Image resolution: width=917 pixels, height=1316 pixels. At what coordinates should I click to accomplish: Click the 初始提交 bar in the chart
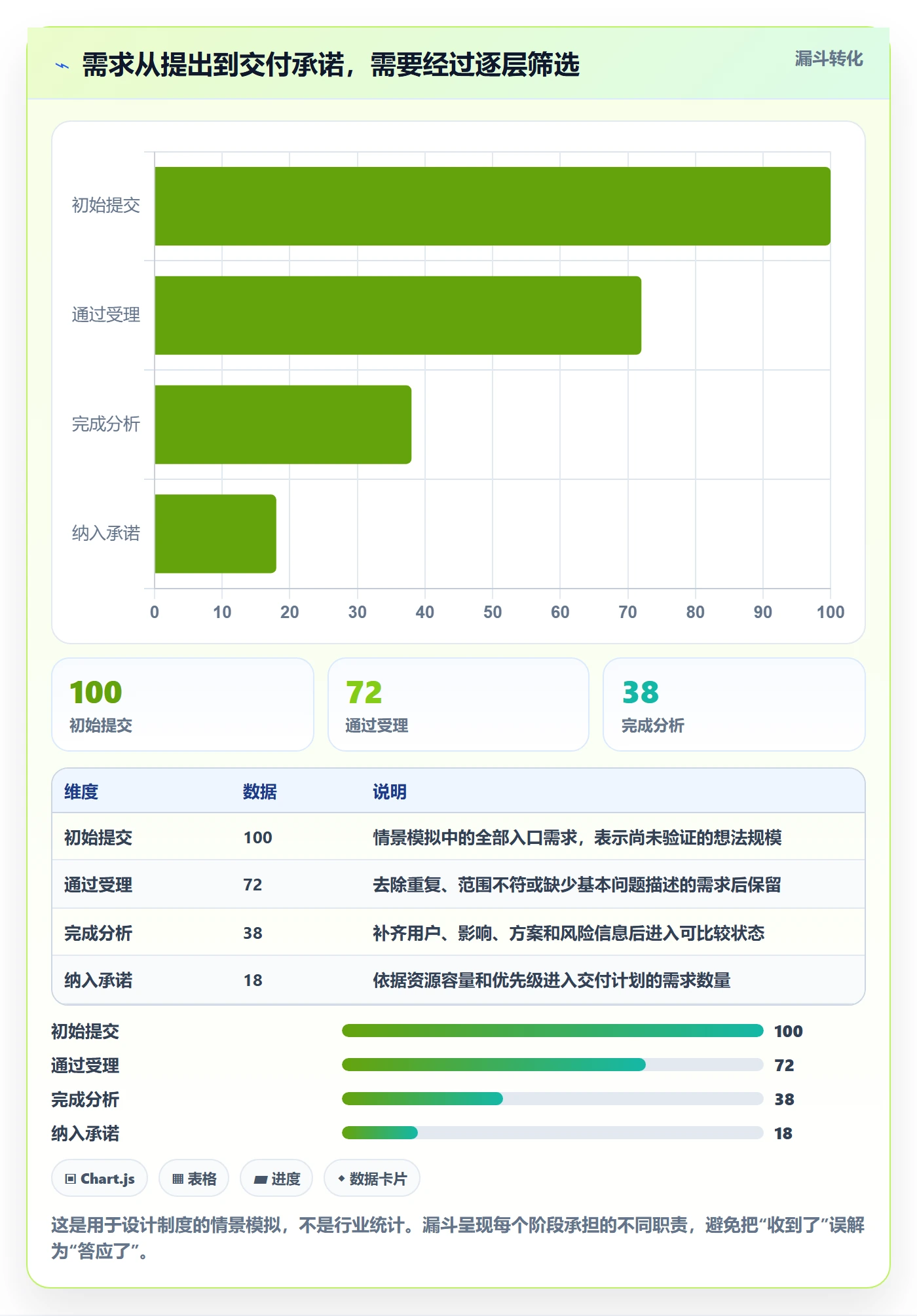pos(493,206)
